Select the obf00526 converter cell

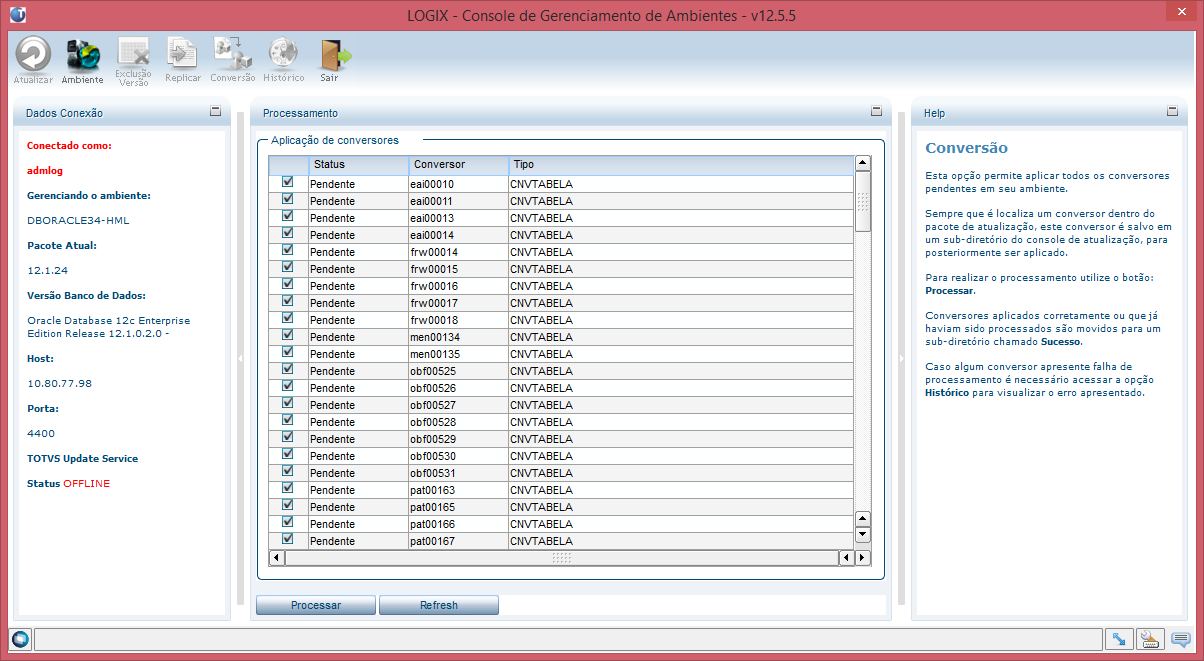tap(458, 388)
